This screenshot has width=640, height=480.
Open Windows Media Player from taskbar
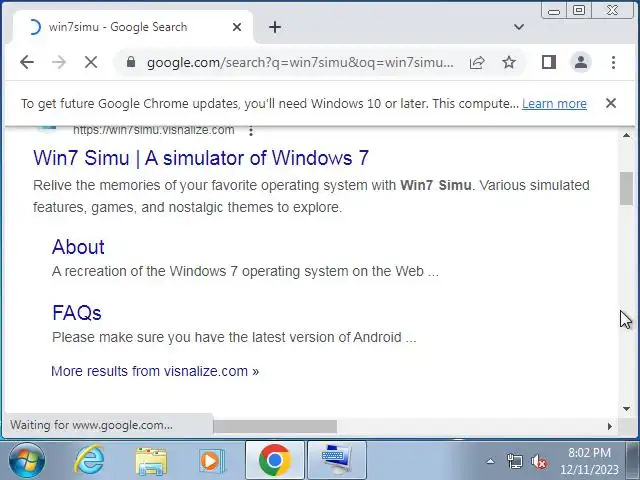tap(212, 461)
